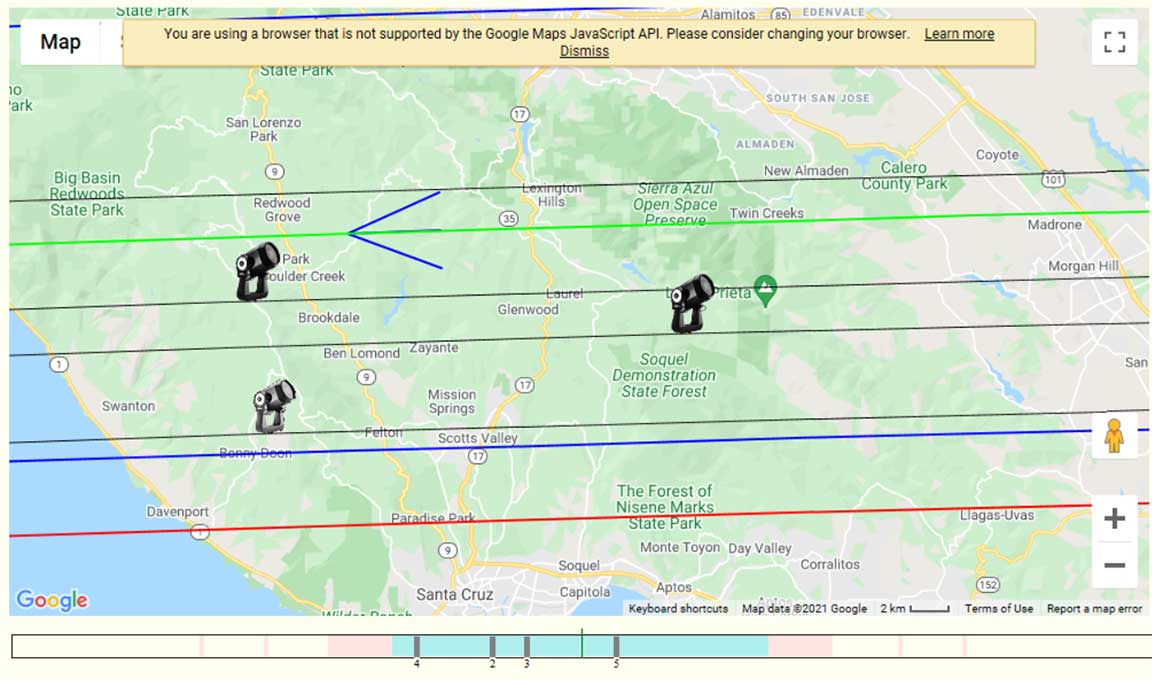Click the Twin Creeks label
This screenshot has height=680, width=1152.
(x=766, y=213)
